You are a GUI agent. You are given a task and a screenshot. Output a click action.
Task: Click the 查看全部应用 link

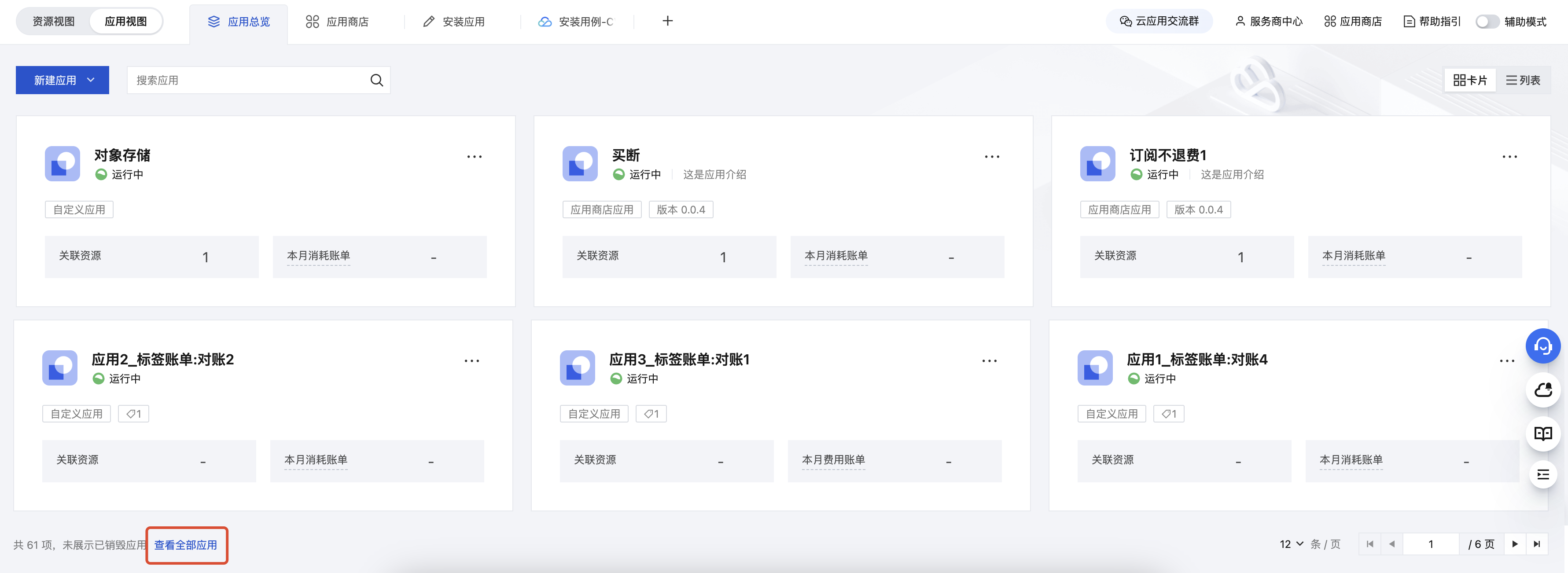point(186,545)
